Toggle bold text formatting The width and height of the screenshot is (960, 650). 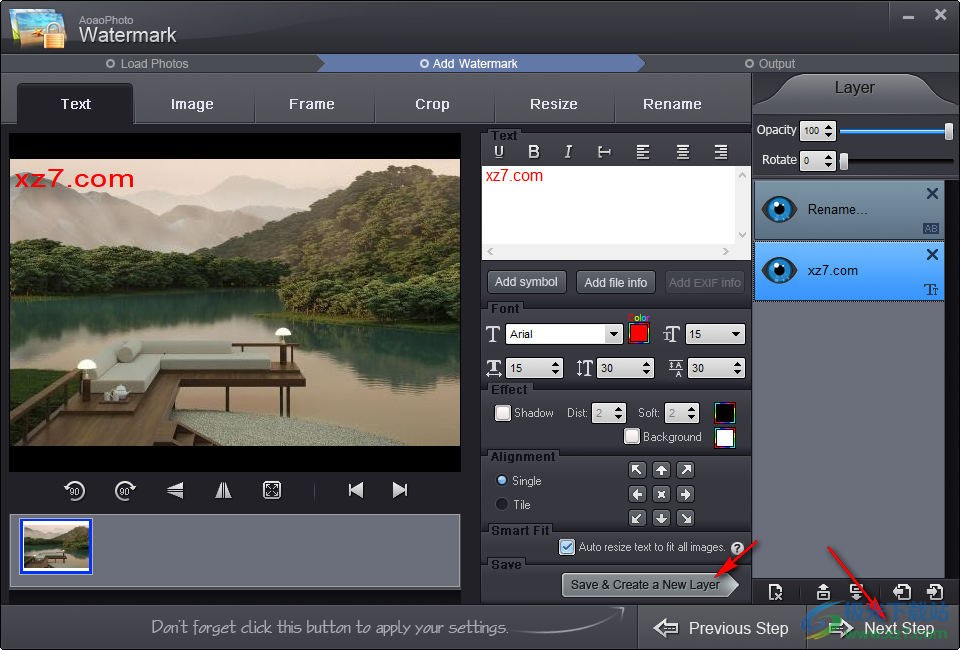[534, 152]
